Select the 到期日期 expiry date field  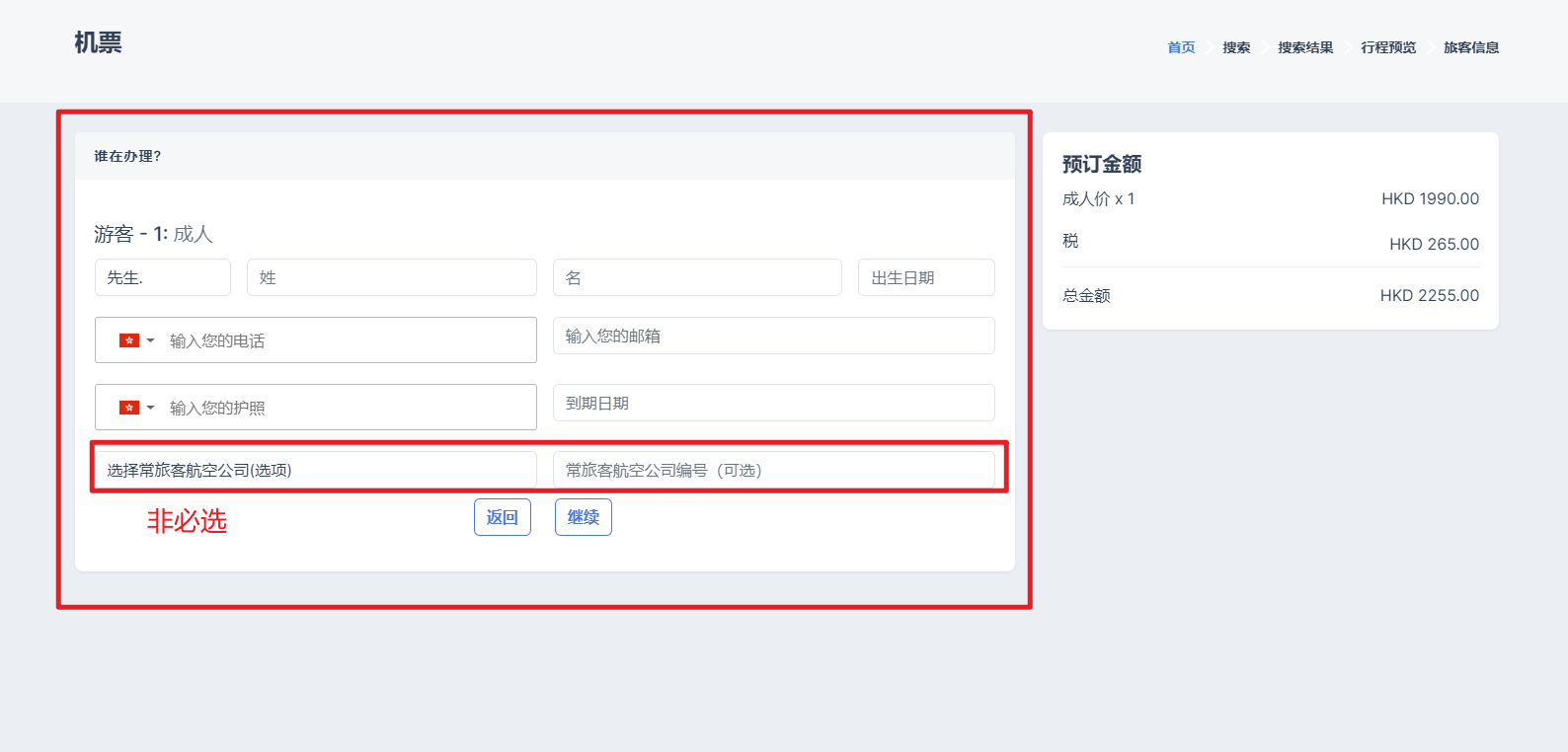click(x=773, y=403)
